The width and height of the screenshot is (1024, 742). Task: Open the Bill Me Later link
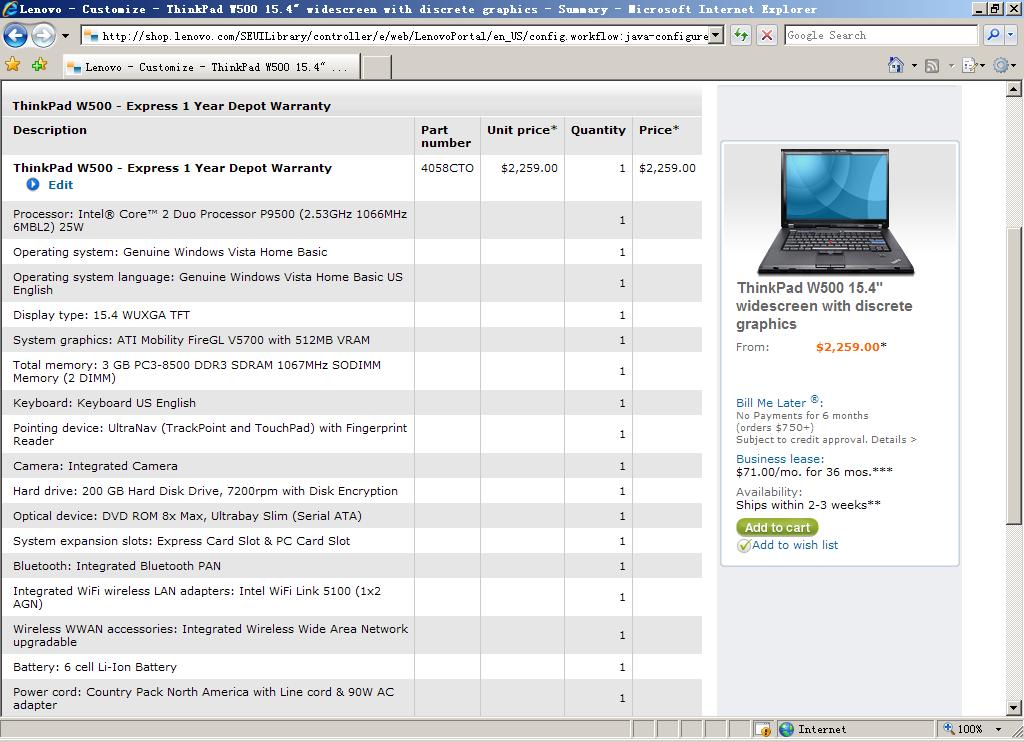point(779,402)
